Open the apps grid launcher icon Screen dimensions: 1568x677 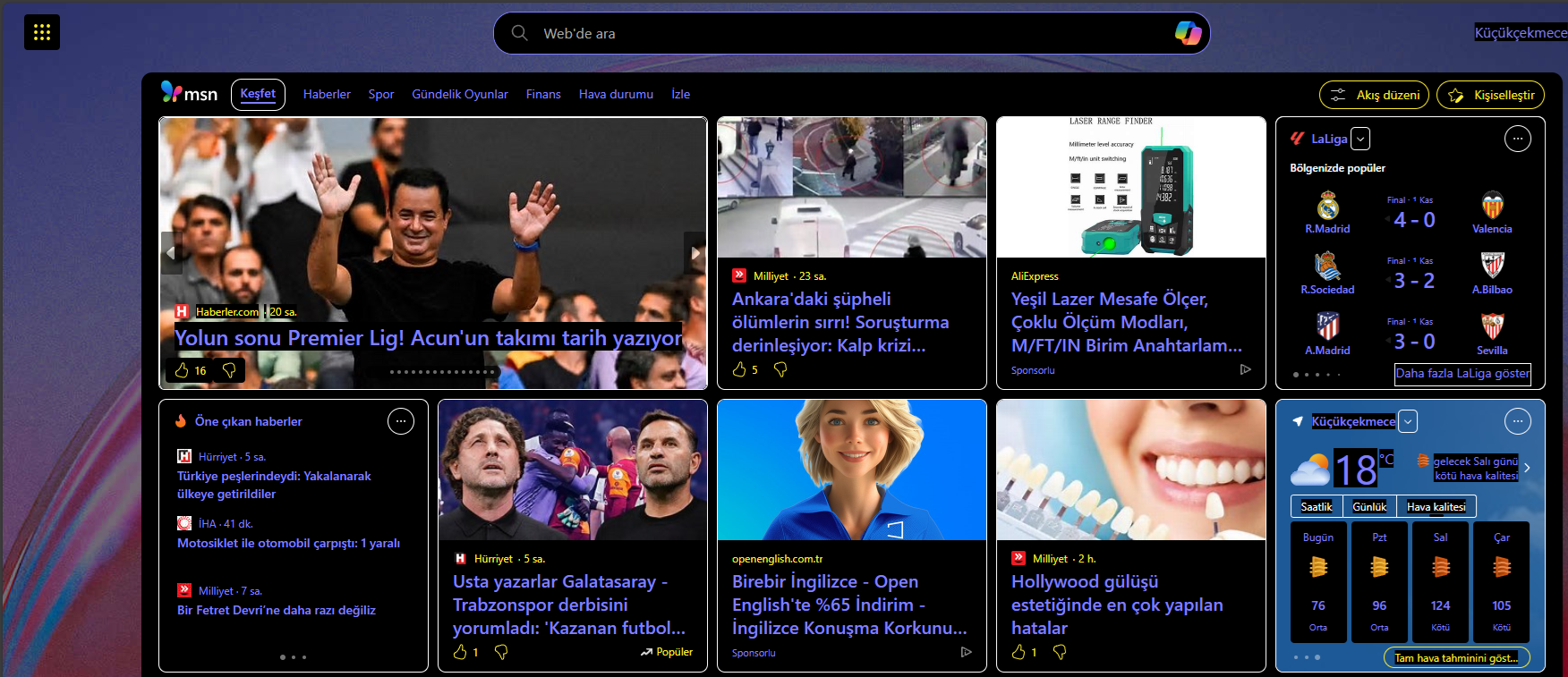click(42, 32)
